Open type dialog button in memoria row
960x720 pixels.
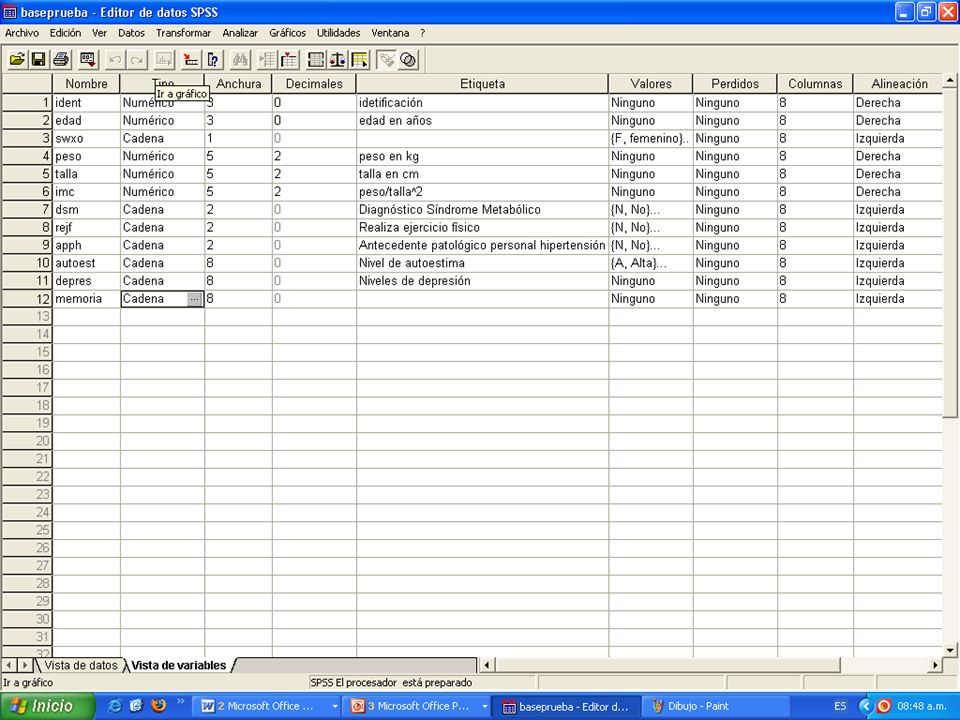coord(194,299)
